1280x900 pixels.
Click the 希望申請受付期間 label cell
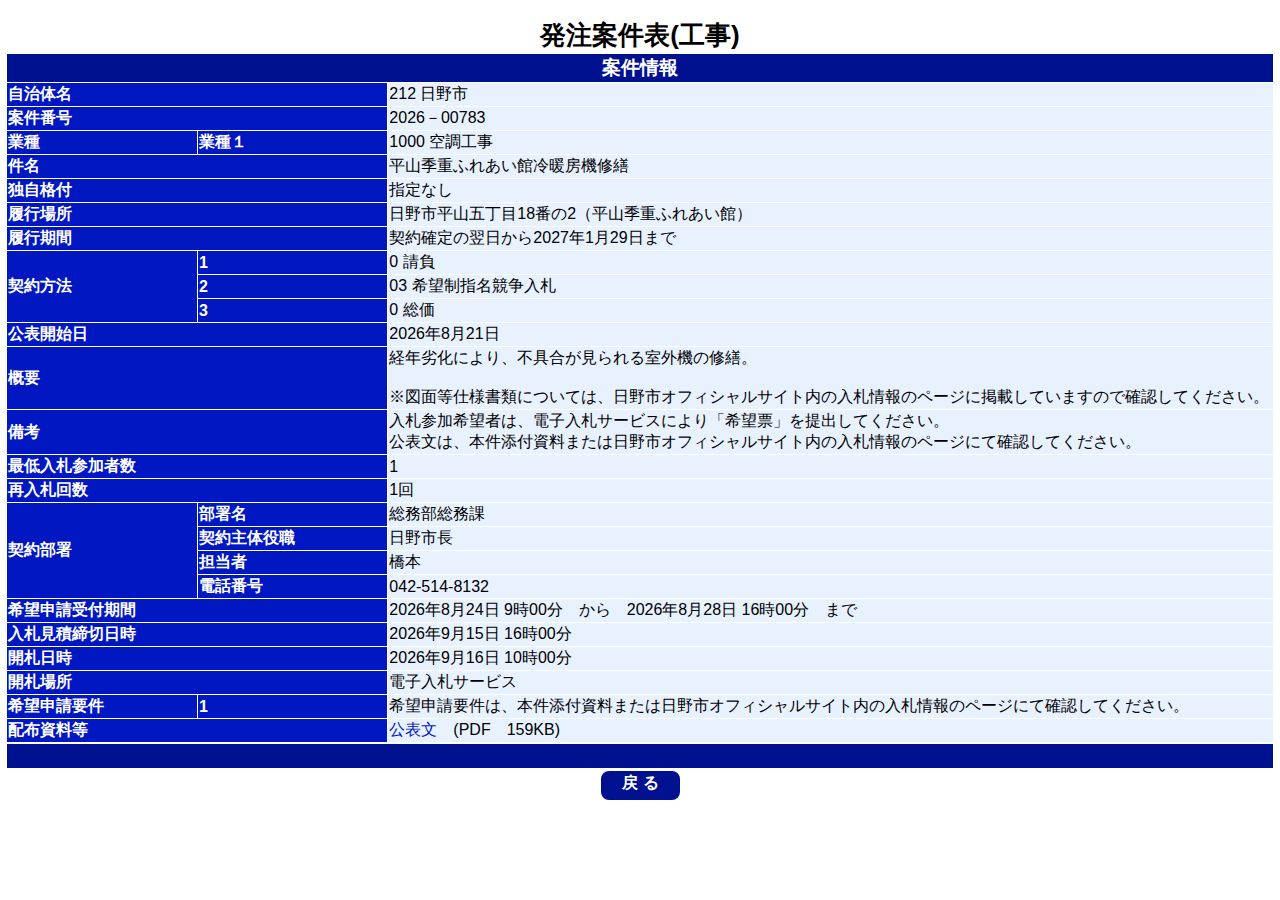point(196,610)
